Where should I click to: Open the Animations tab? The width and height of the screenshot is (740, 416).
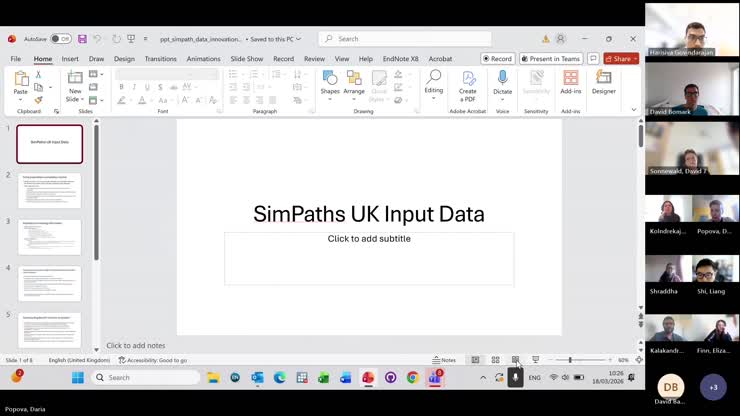(x=203, y=59)
